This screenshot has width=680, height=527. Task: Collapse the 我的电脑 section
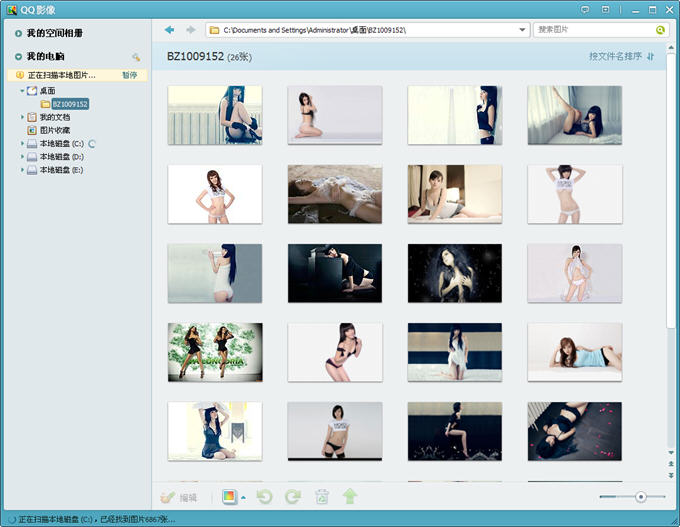pos(18,57)
